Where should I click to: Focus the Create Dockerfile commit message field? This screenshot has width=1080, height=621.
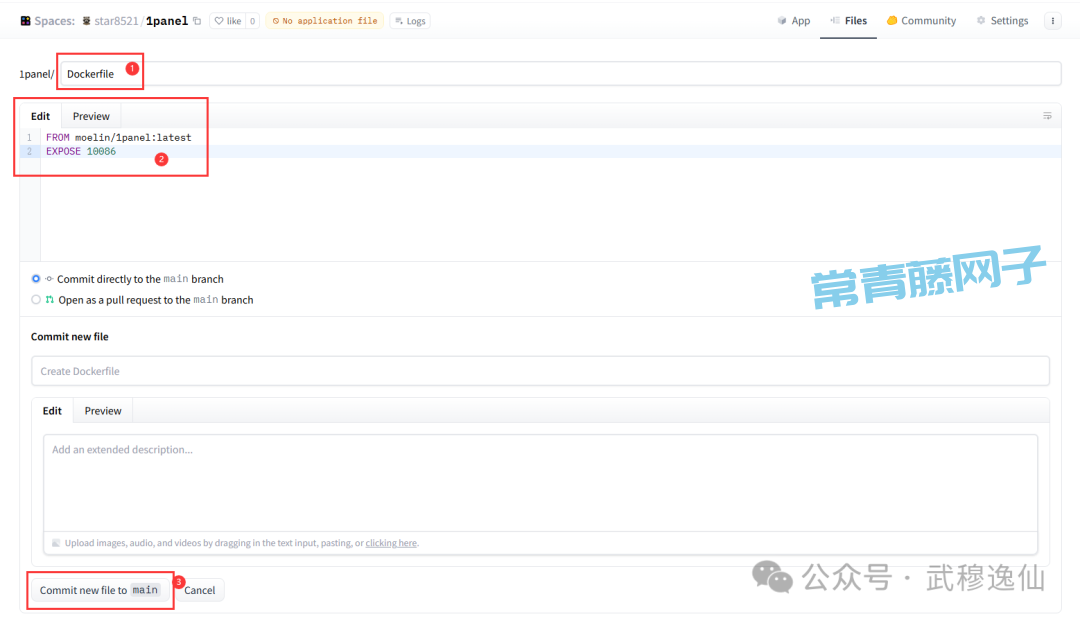tap(540, 371)
